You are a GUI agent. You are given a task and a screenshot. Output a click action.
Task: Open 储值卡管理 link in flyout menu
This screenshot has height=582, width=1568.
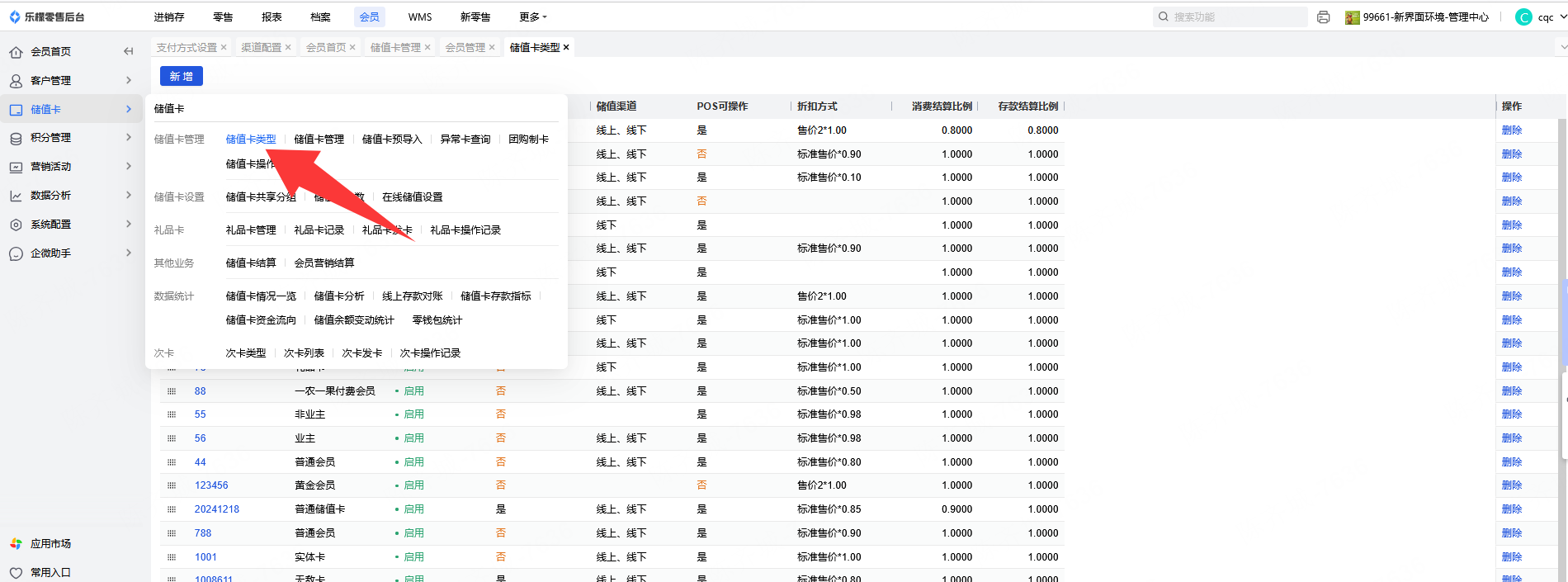pos(319,140)
